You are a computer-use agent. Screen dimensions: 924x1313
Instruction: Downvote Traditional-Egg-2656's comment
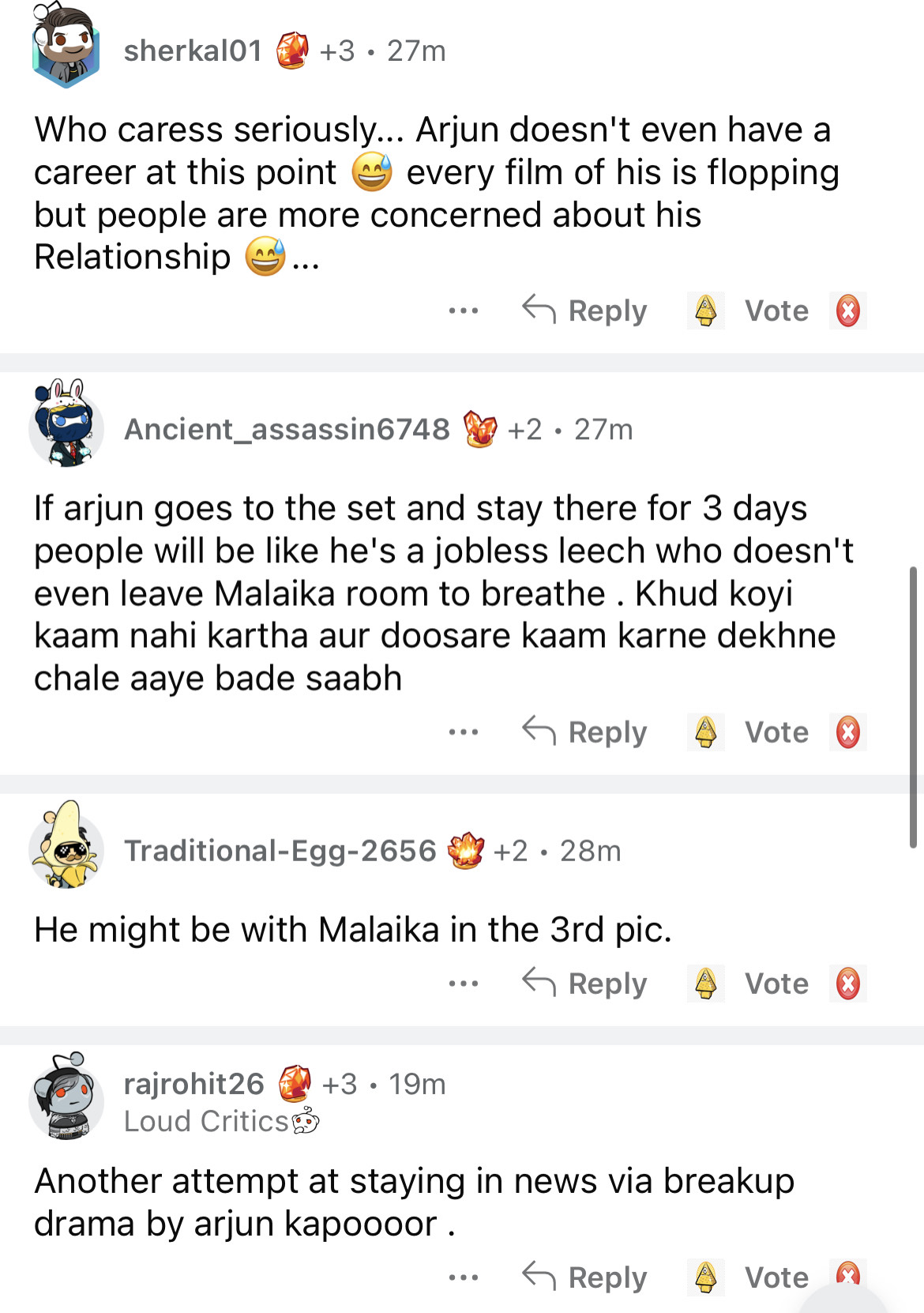847,984
